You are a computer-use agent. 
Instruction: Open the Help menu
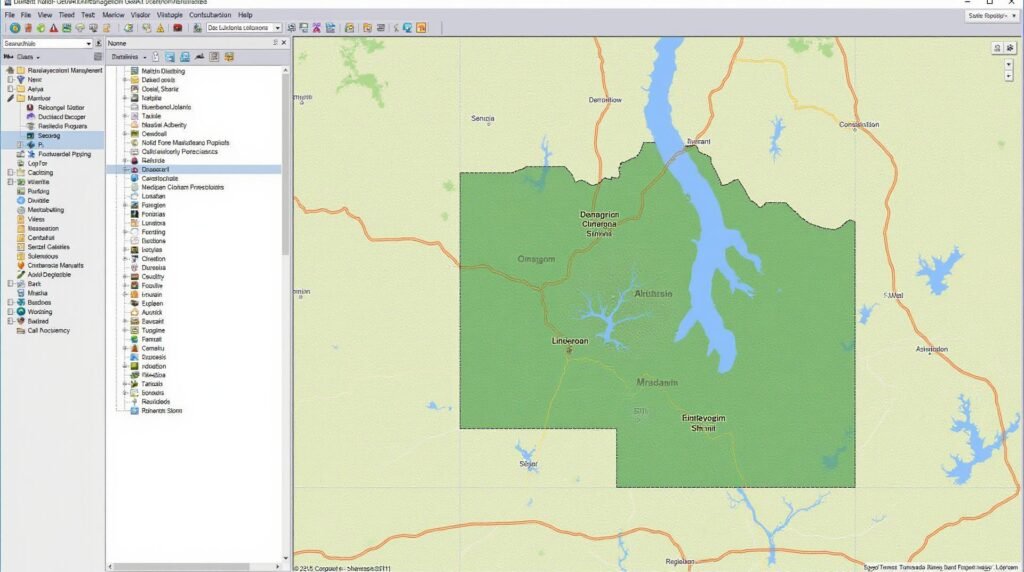coord(245,14)
